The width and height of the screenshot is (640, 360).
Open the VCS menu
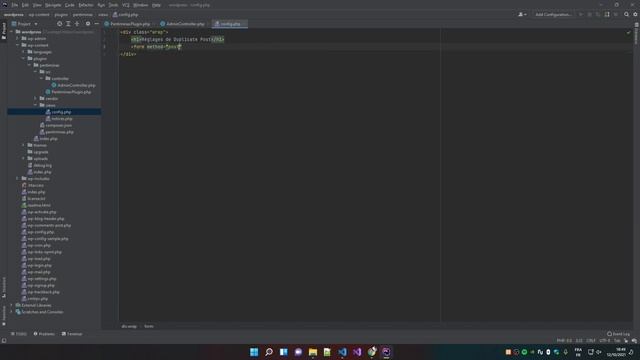coord(126,5)
